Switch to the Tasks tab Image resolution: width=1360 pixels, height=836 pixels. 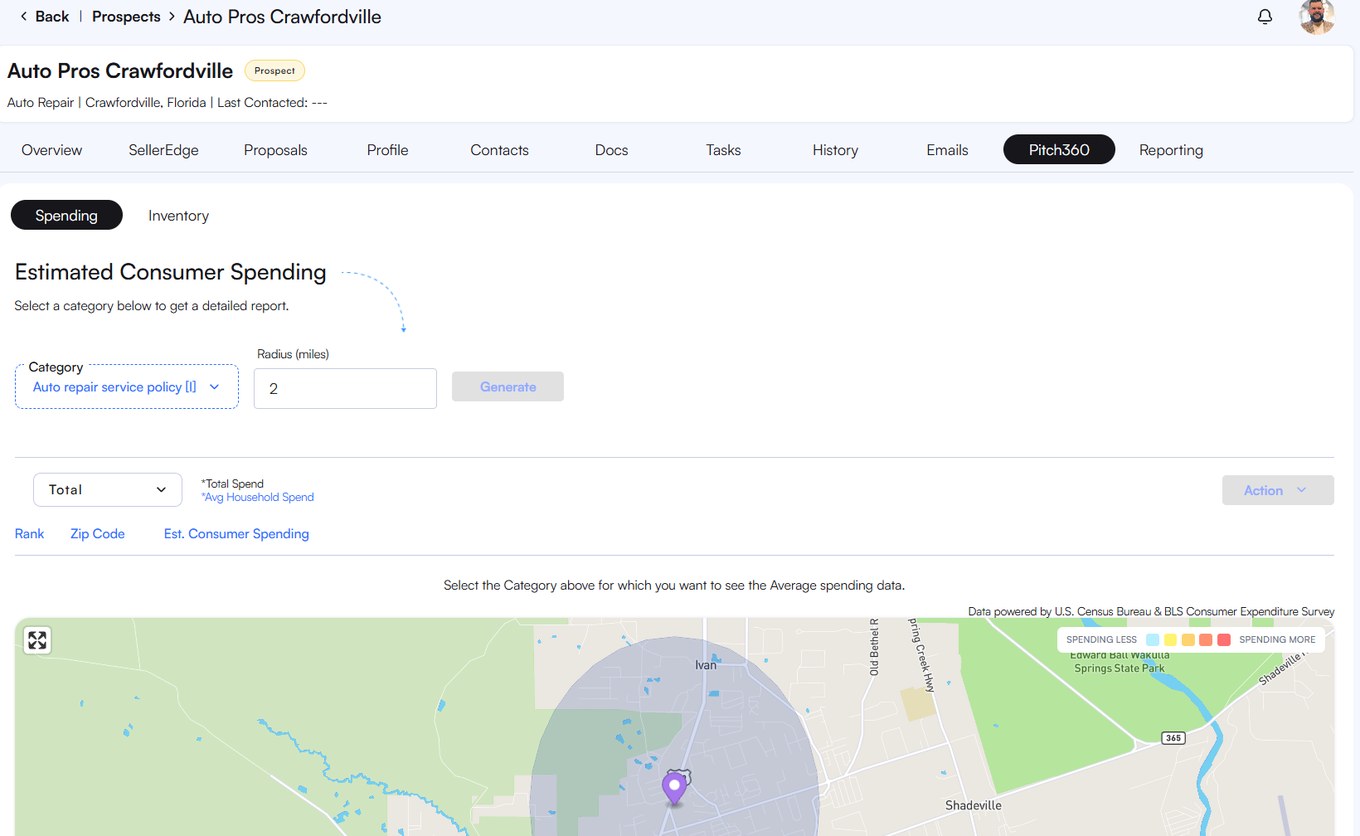point(723,150)
